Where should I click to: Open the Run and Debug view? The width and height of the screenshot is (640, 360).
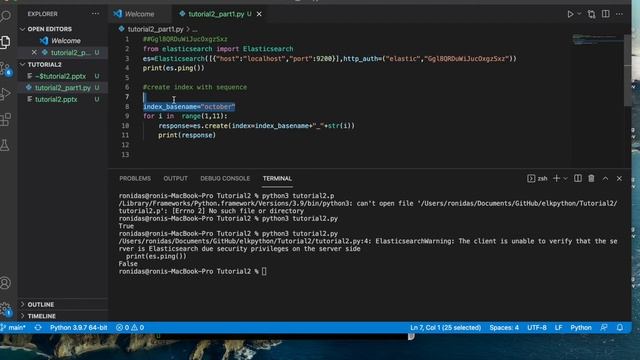[x=5, y=94]
